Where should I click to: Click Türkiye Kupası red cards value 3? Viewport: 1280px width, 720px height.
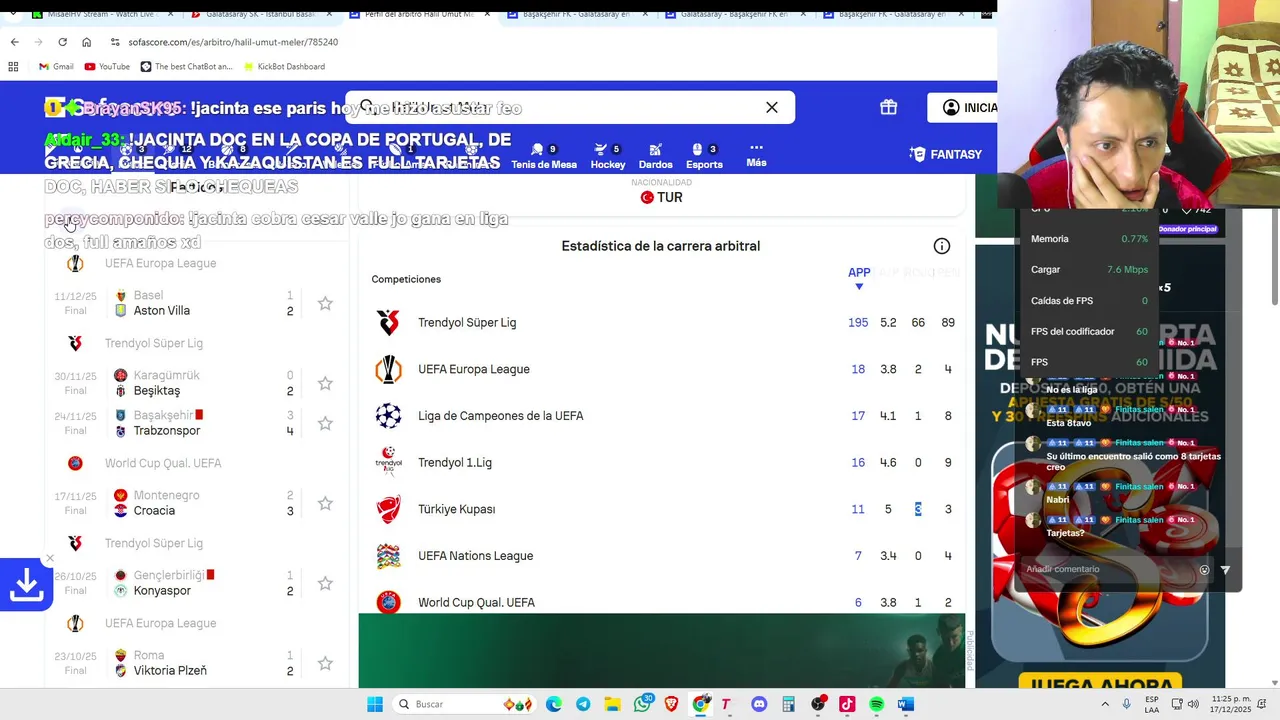(918, 509)
